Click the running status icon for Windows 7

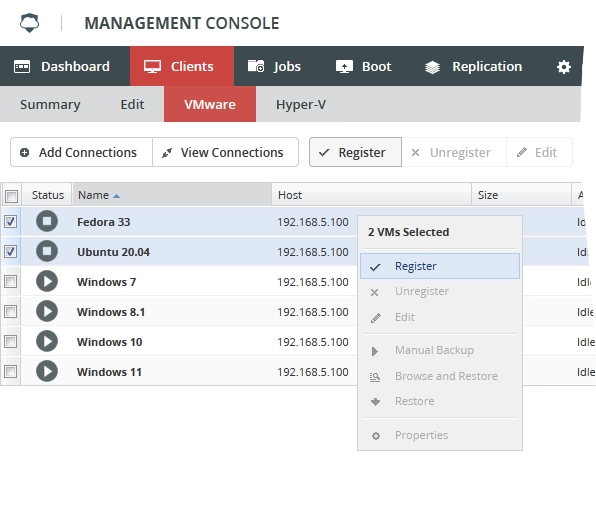tap(47, 281)
